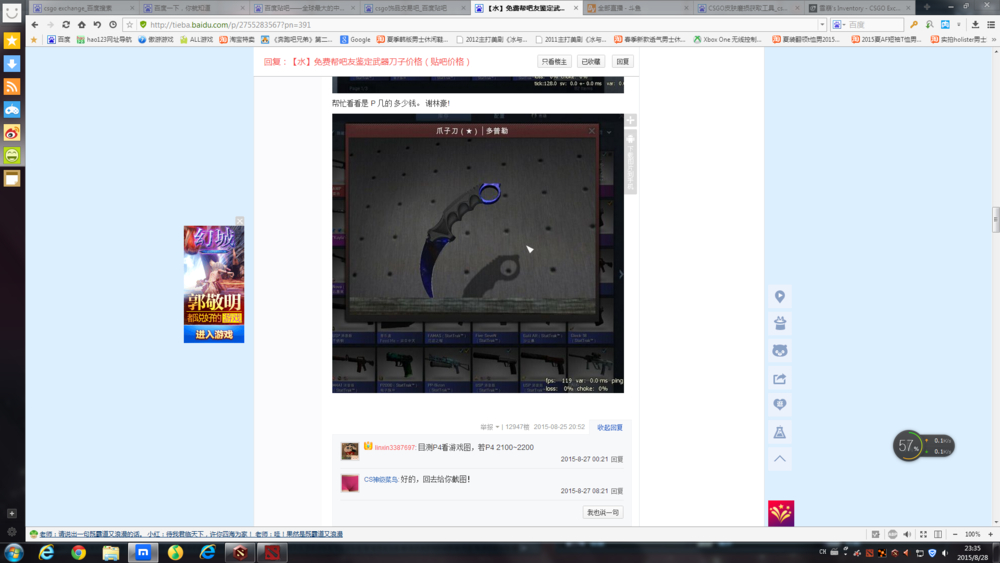The width and height of the screenshot is (1000, 563).
Task: Open the Weibo sidebar icon
Action: click(x=11, y=133)
